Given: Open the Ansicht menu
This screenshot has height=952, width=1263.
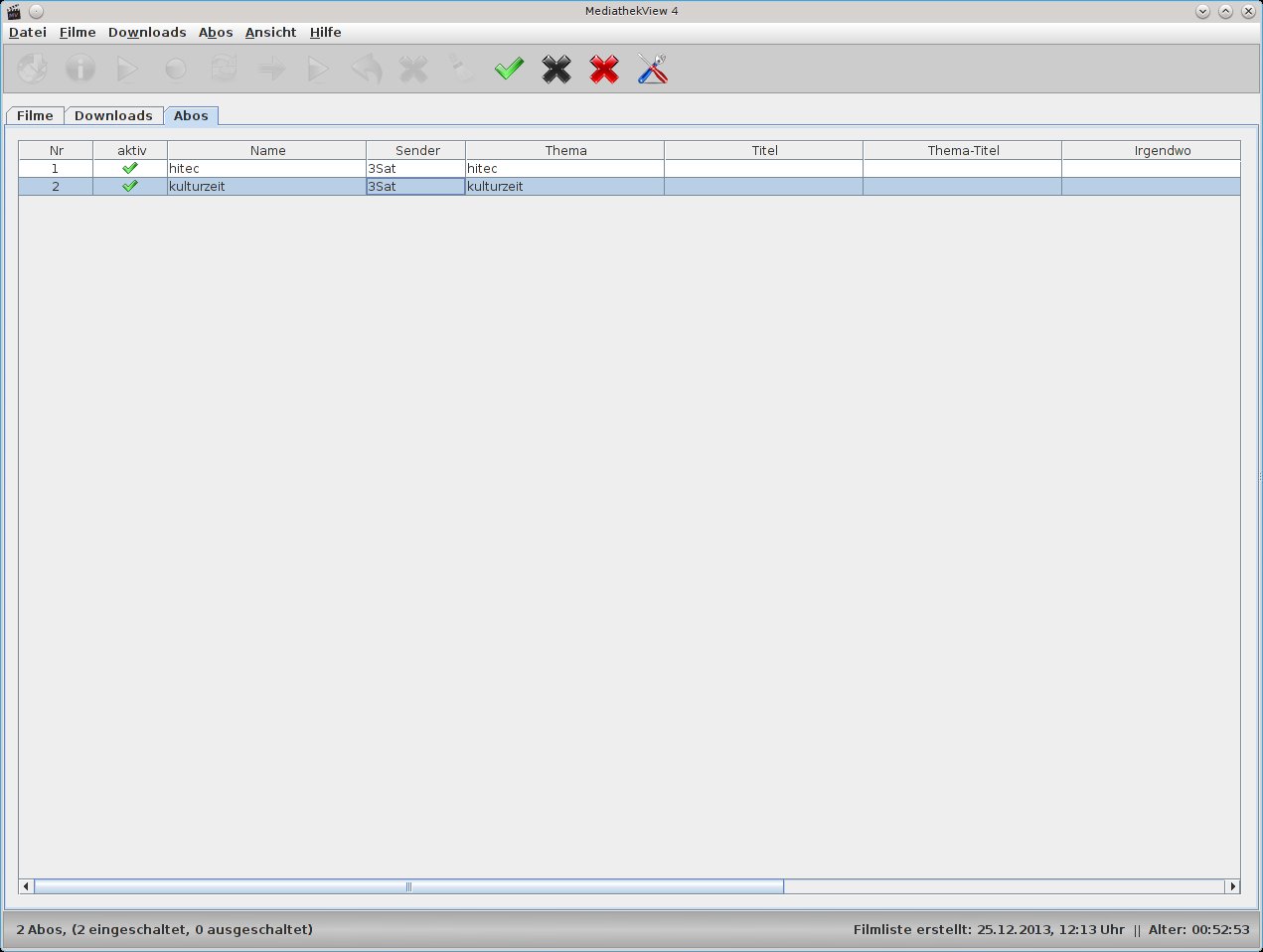Looking at the screenshot, I should (x=271, y=32).
